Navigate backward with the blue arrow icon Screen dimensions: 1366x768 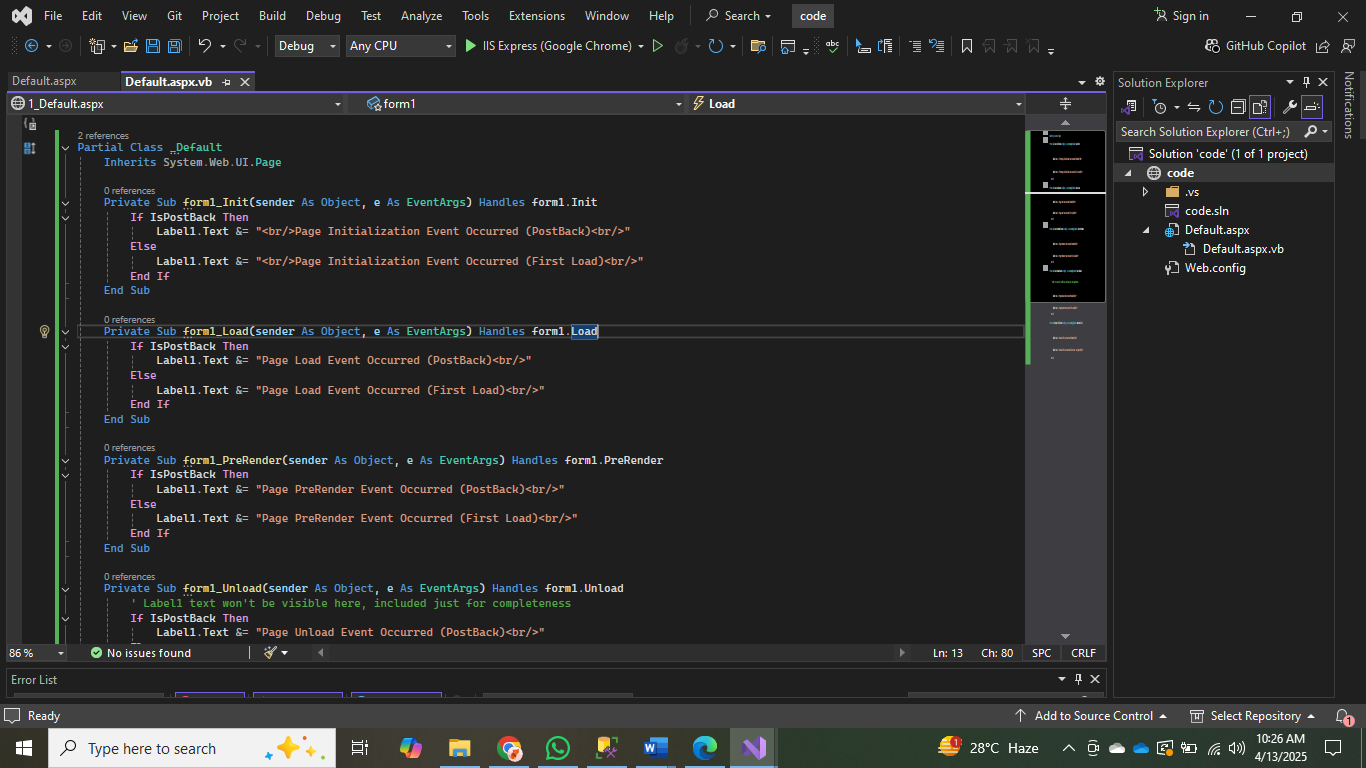(31, 46)
